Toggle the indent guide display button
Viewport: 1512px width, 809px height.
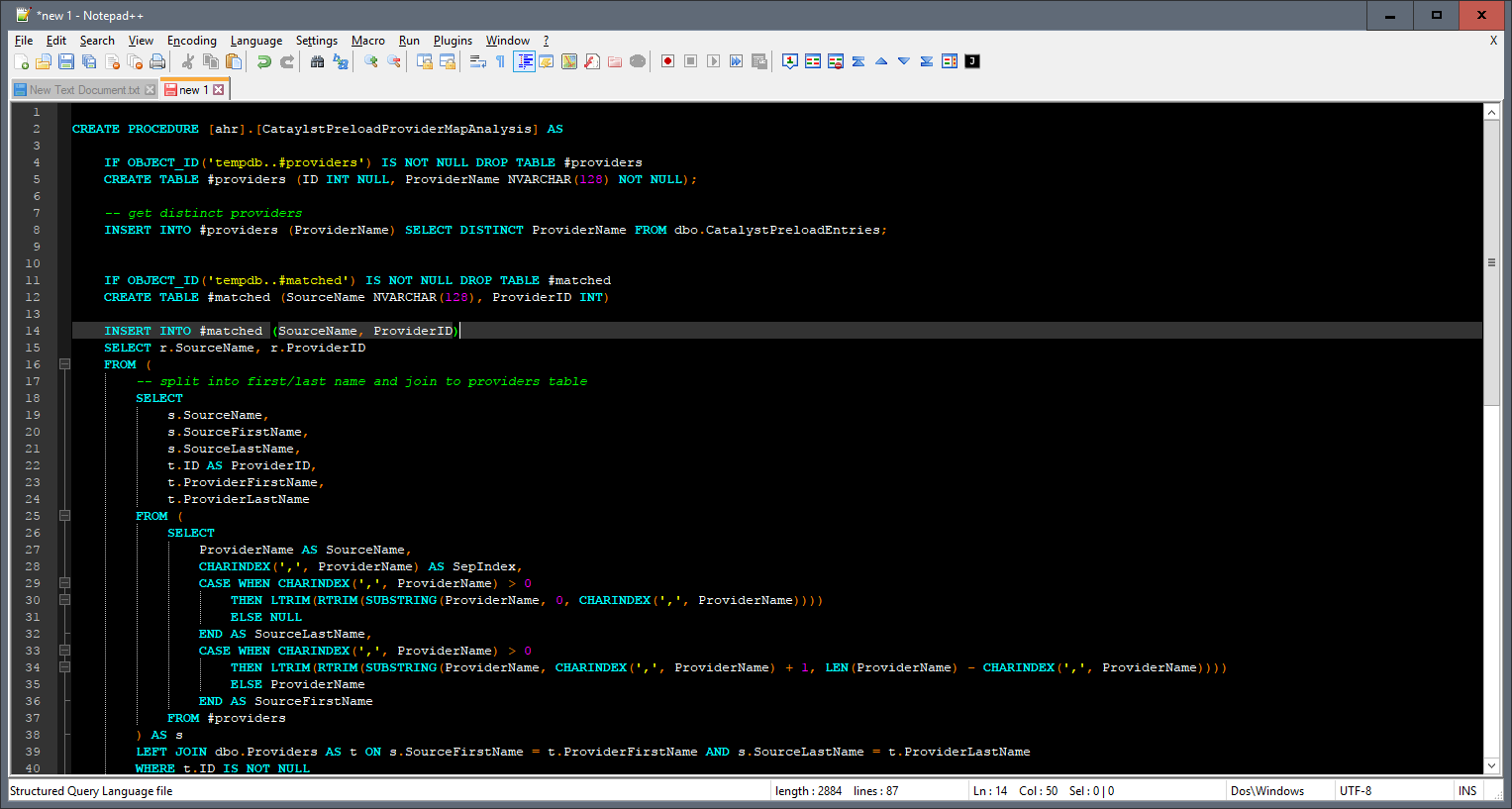pyautogui.click(x=524, y=61)
